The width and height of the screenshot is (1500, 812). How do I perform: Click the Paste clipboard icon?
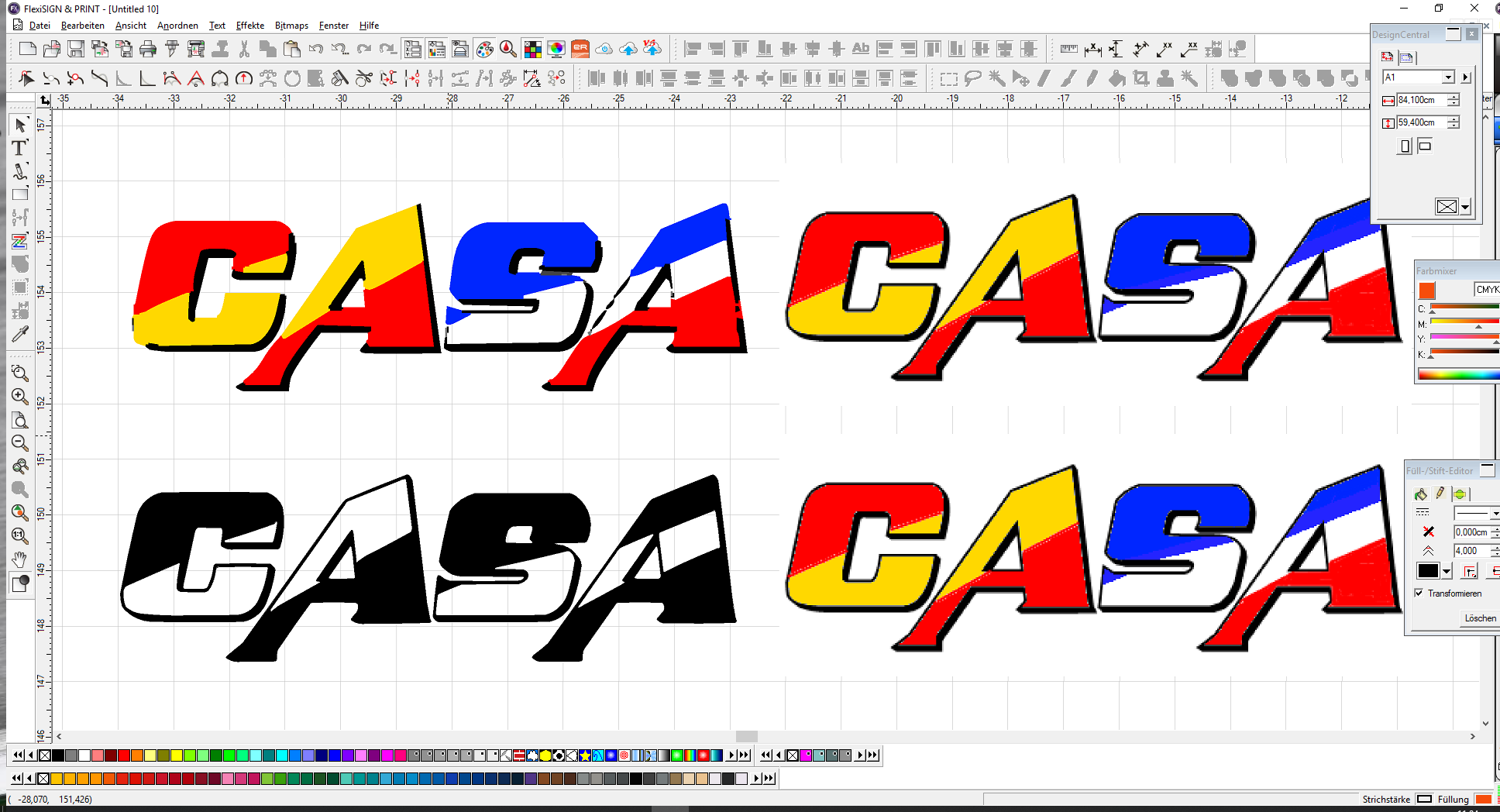click(292, 50)
